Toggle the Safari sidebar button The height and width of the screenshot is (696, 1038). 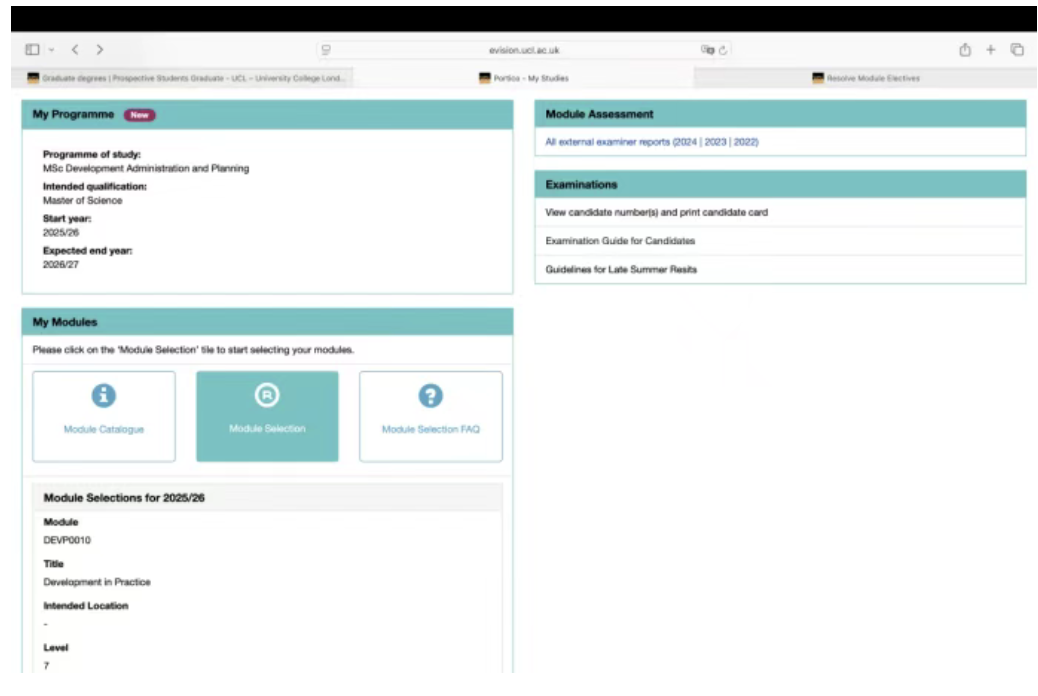[32, 49]
